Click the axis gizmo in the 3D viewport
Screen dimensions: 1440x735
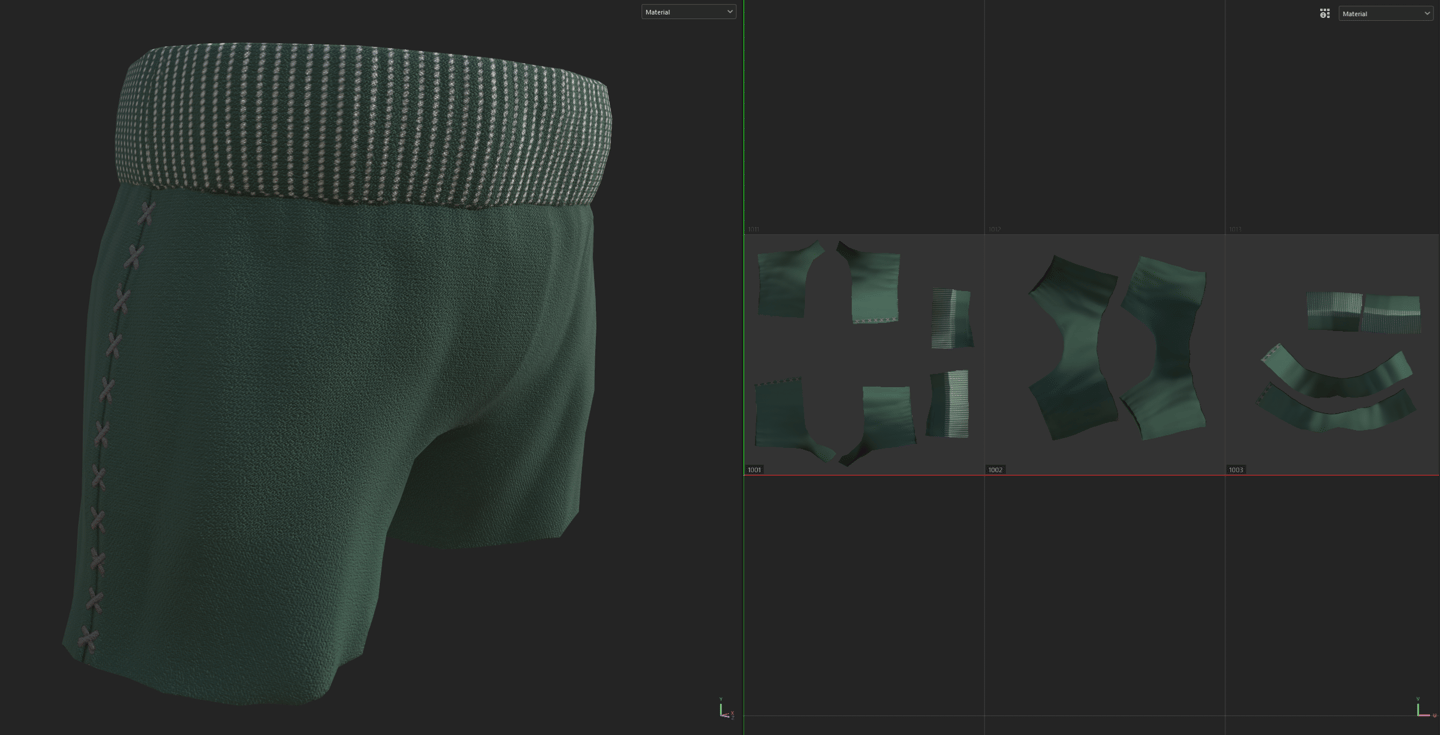coord(725,708)
